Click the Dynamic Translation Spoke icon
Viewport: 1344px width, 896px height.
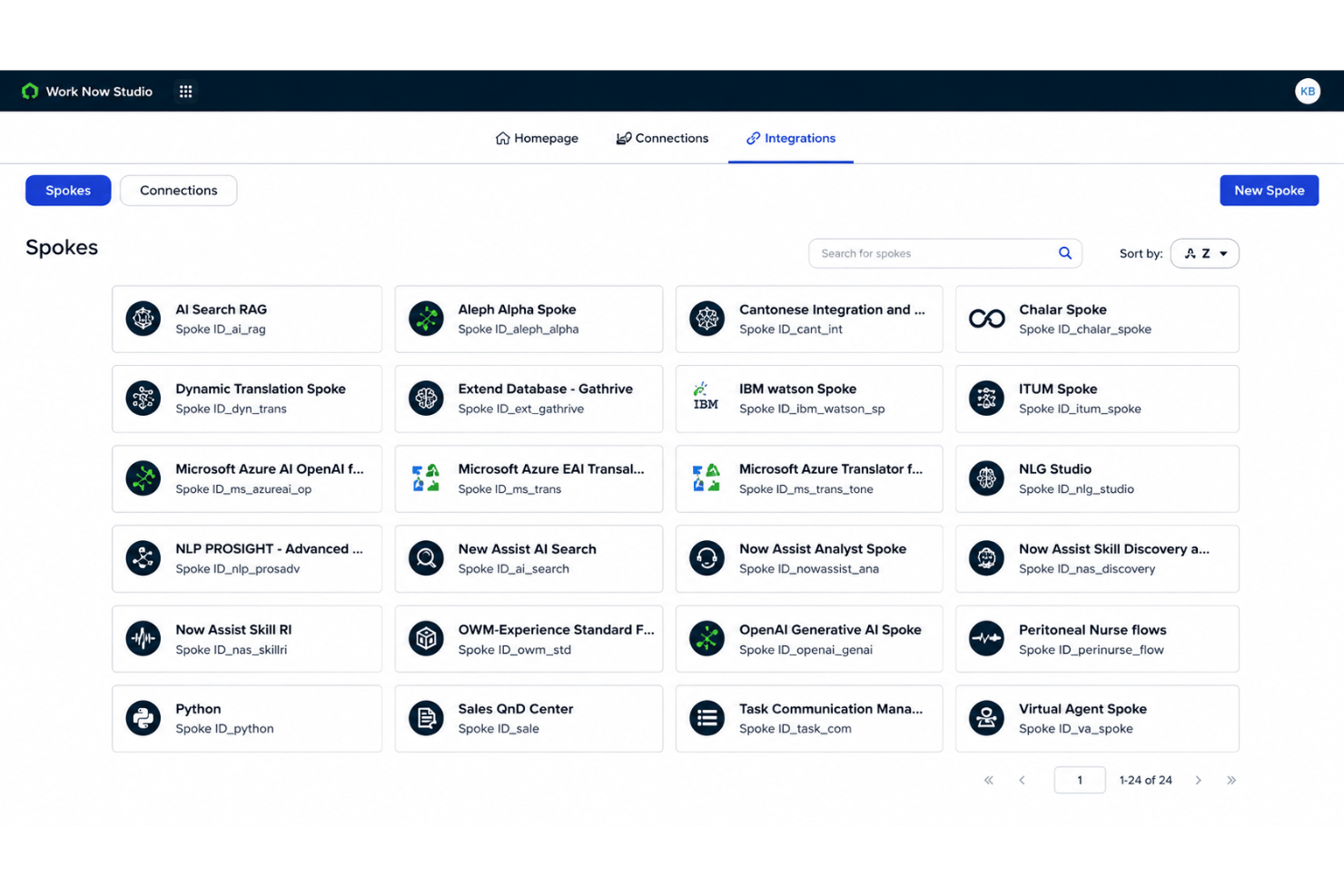click(143, 399)
